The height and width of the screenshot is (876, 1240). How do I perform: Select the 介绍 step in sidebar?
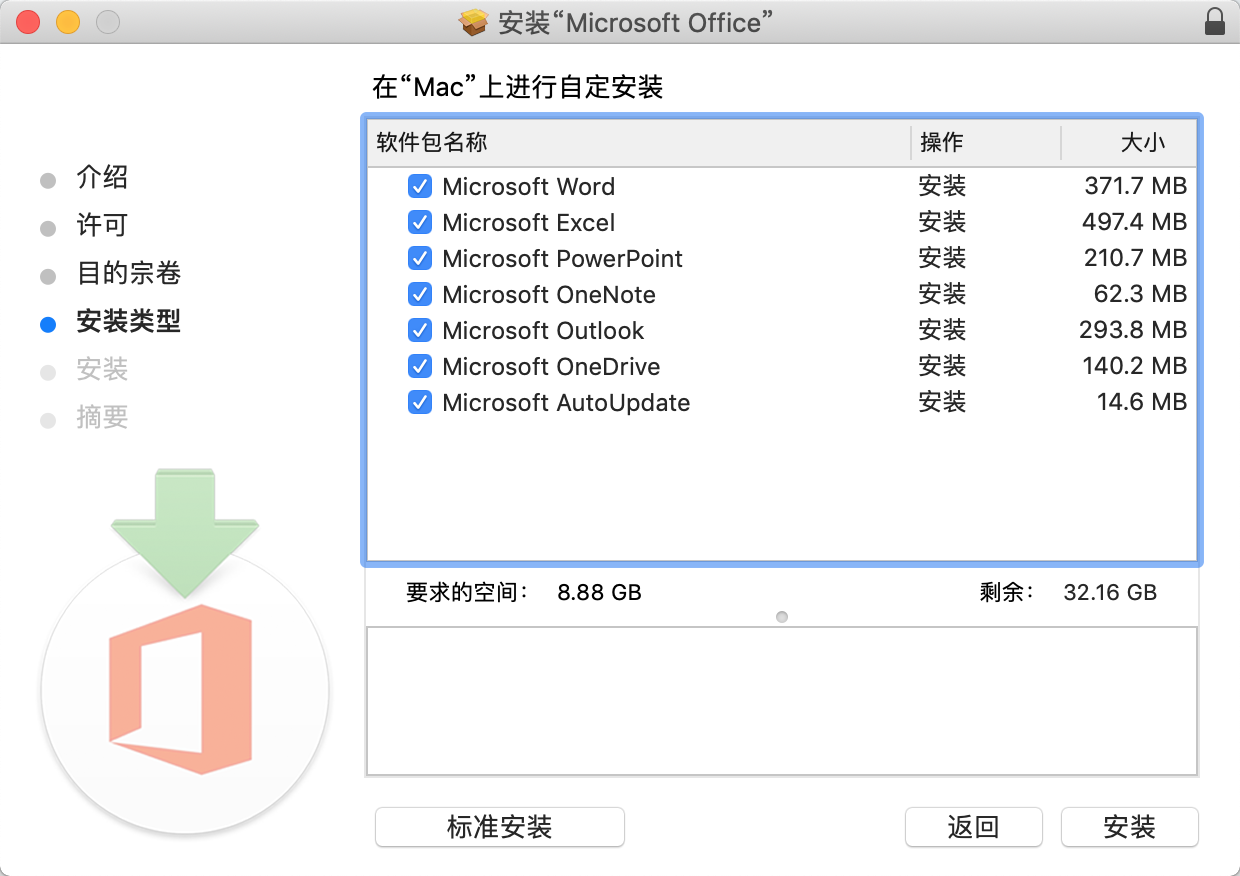103,178
